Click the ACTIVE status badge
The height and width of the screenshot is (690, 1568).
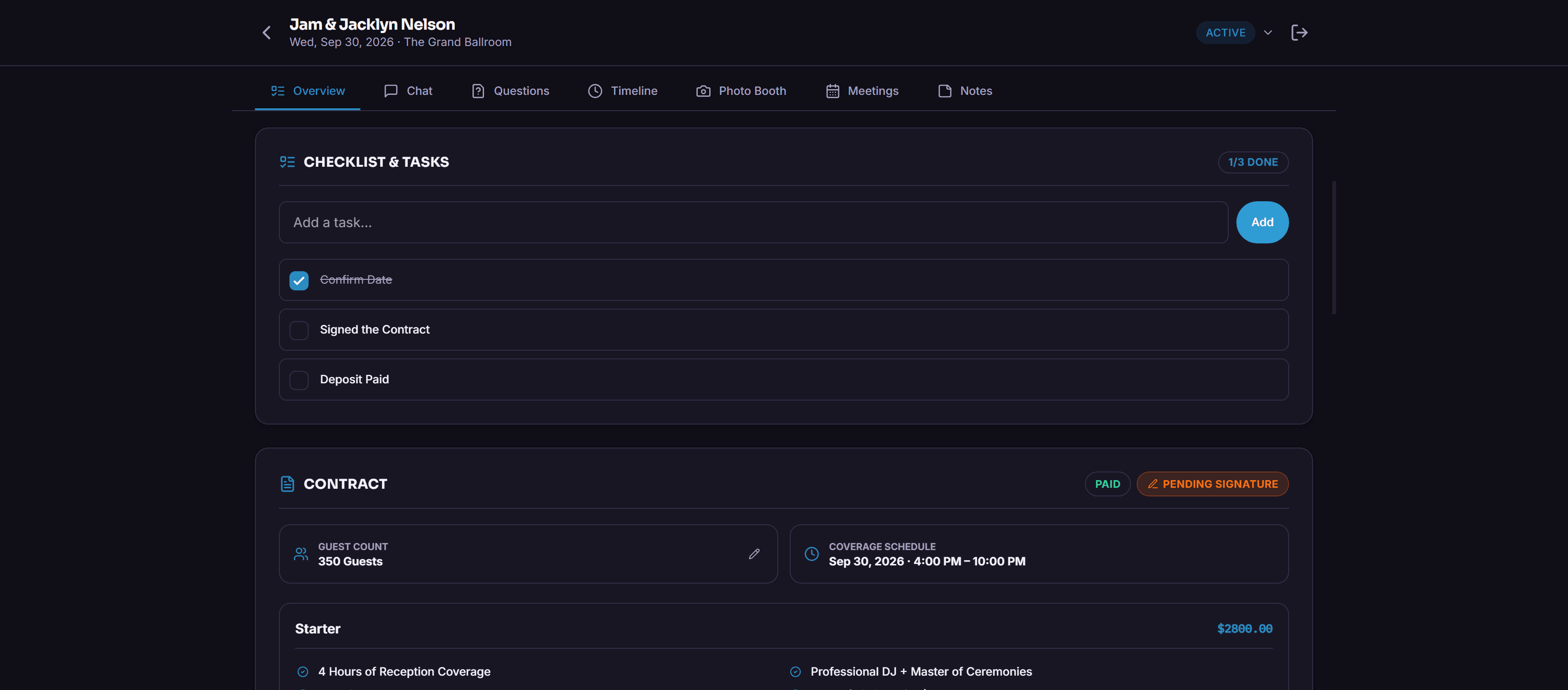point(1225,33)
